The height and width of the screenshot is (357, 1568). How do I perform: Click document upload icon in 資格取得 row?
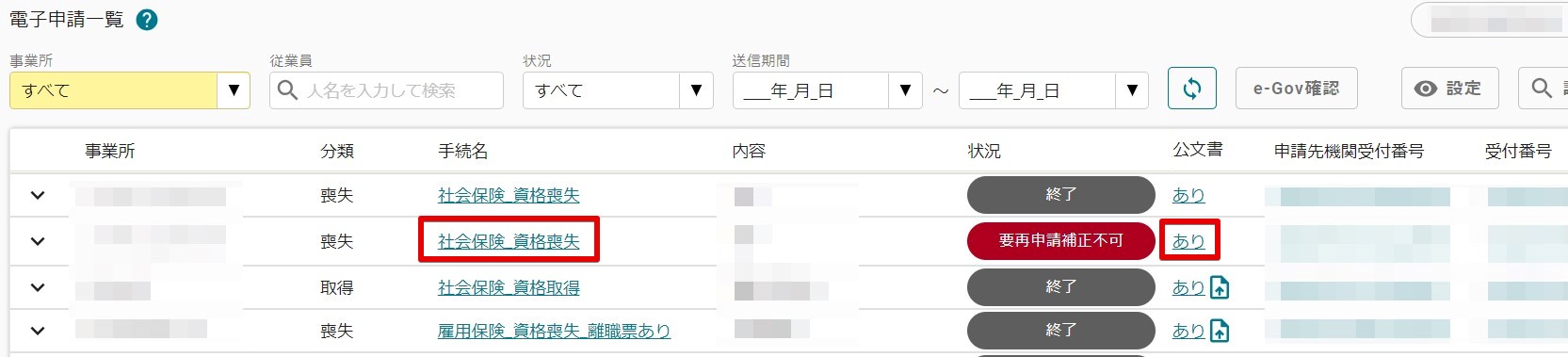coord(1220,287)
